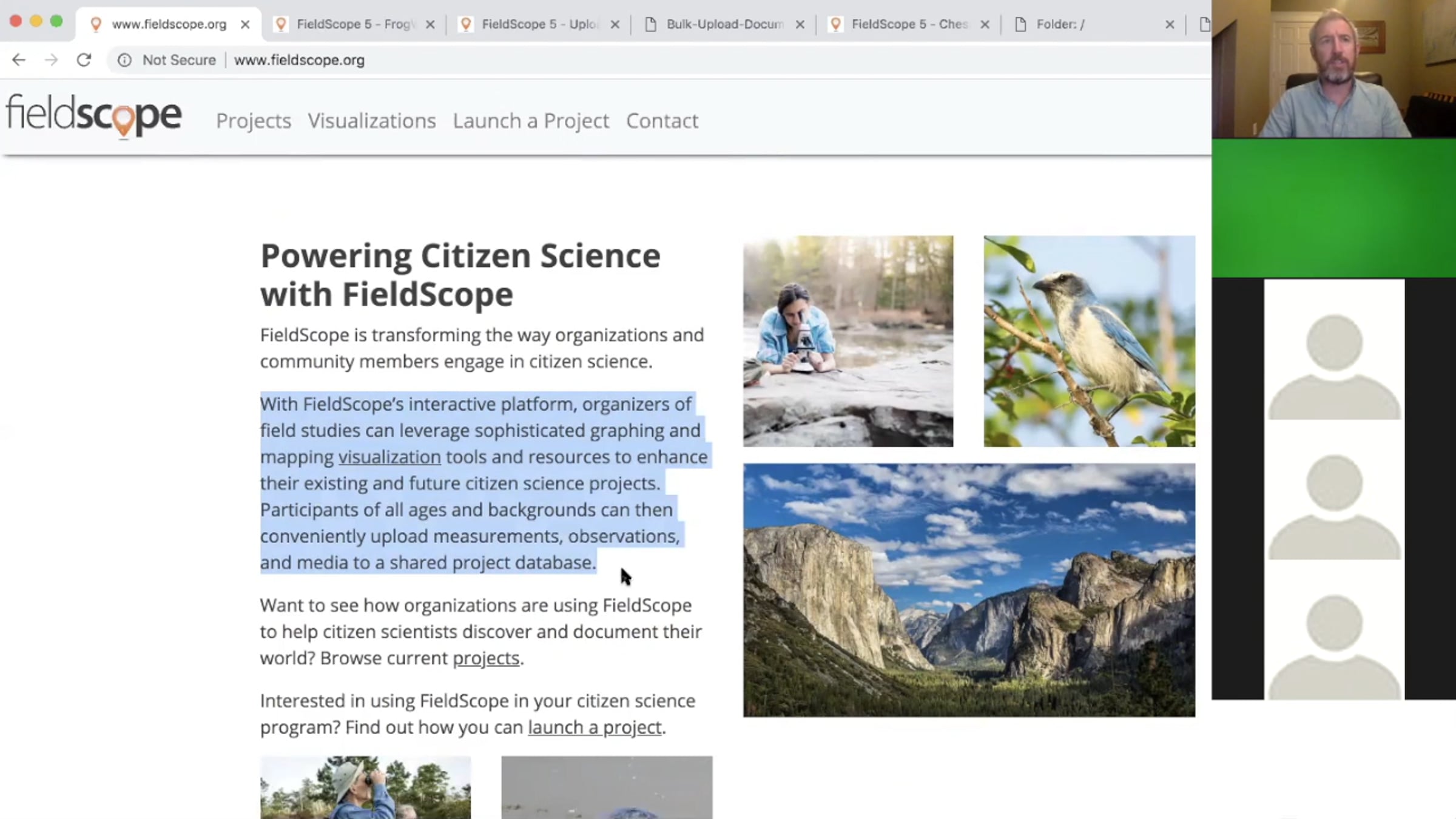This screenshot has width=1456, height=819.
Task: Switch to FieldScope 5 - Upload tab
Action: click(x=540, y=24)
